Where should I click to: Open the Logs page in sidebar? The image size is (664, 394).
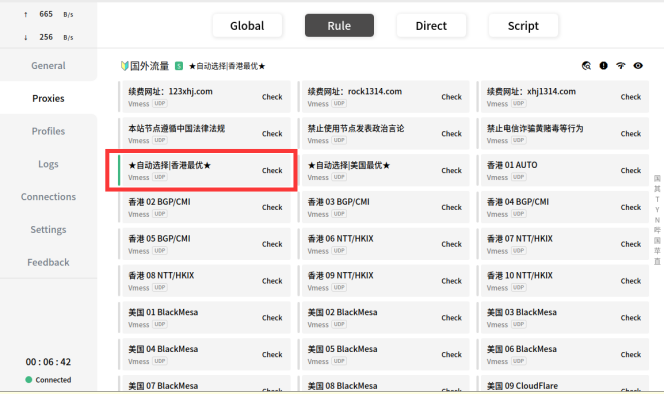tap(48, 164)
